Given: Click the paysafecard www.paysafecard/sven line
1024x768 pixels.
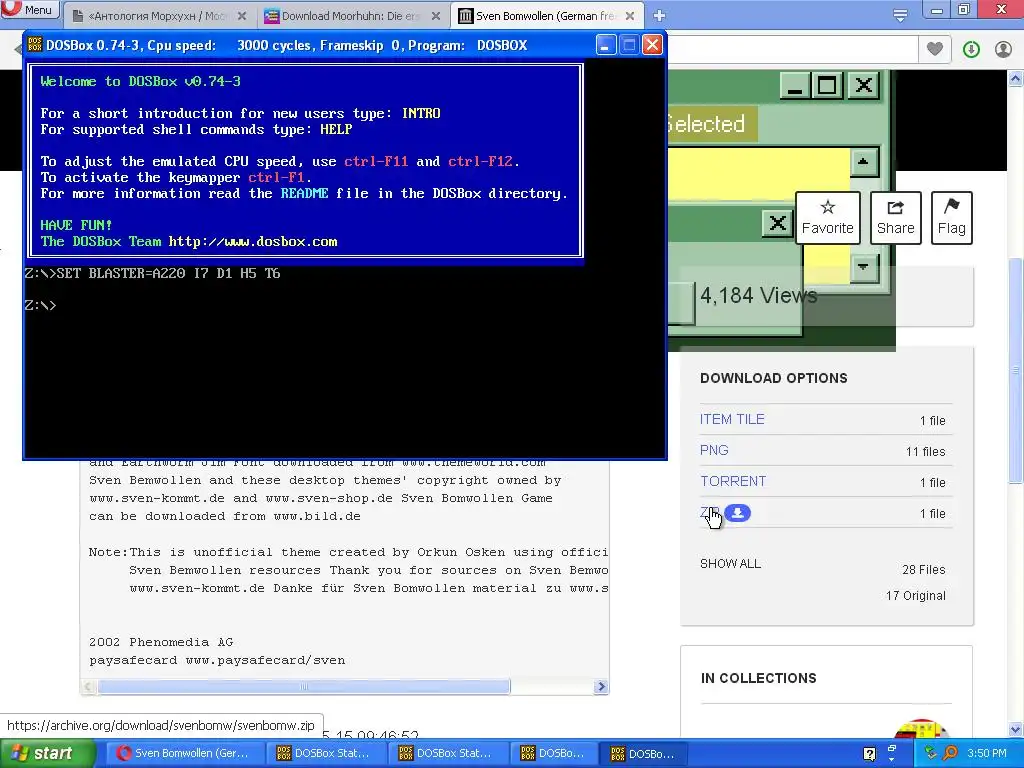Looking at the screenshot, I should point(217,660).
